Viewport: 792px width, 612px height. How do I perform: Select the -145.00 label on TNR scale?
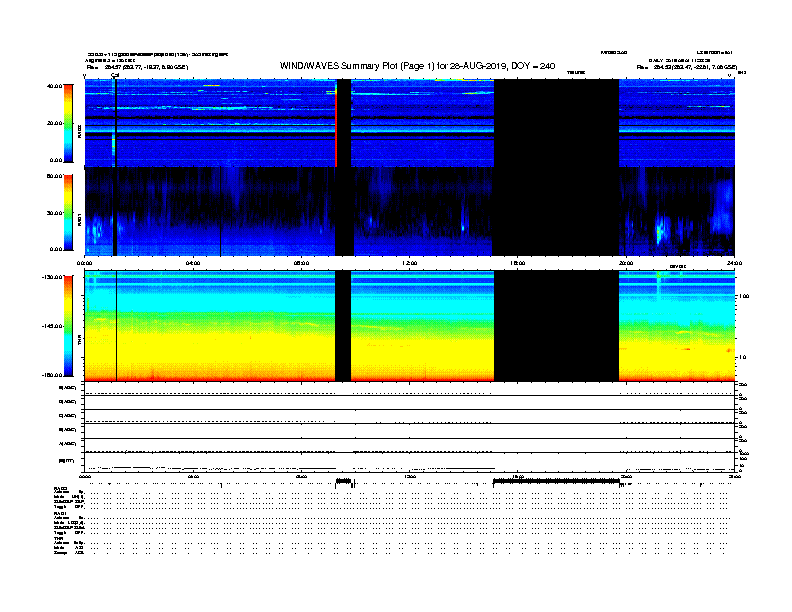[x=53, y=326]
